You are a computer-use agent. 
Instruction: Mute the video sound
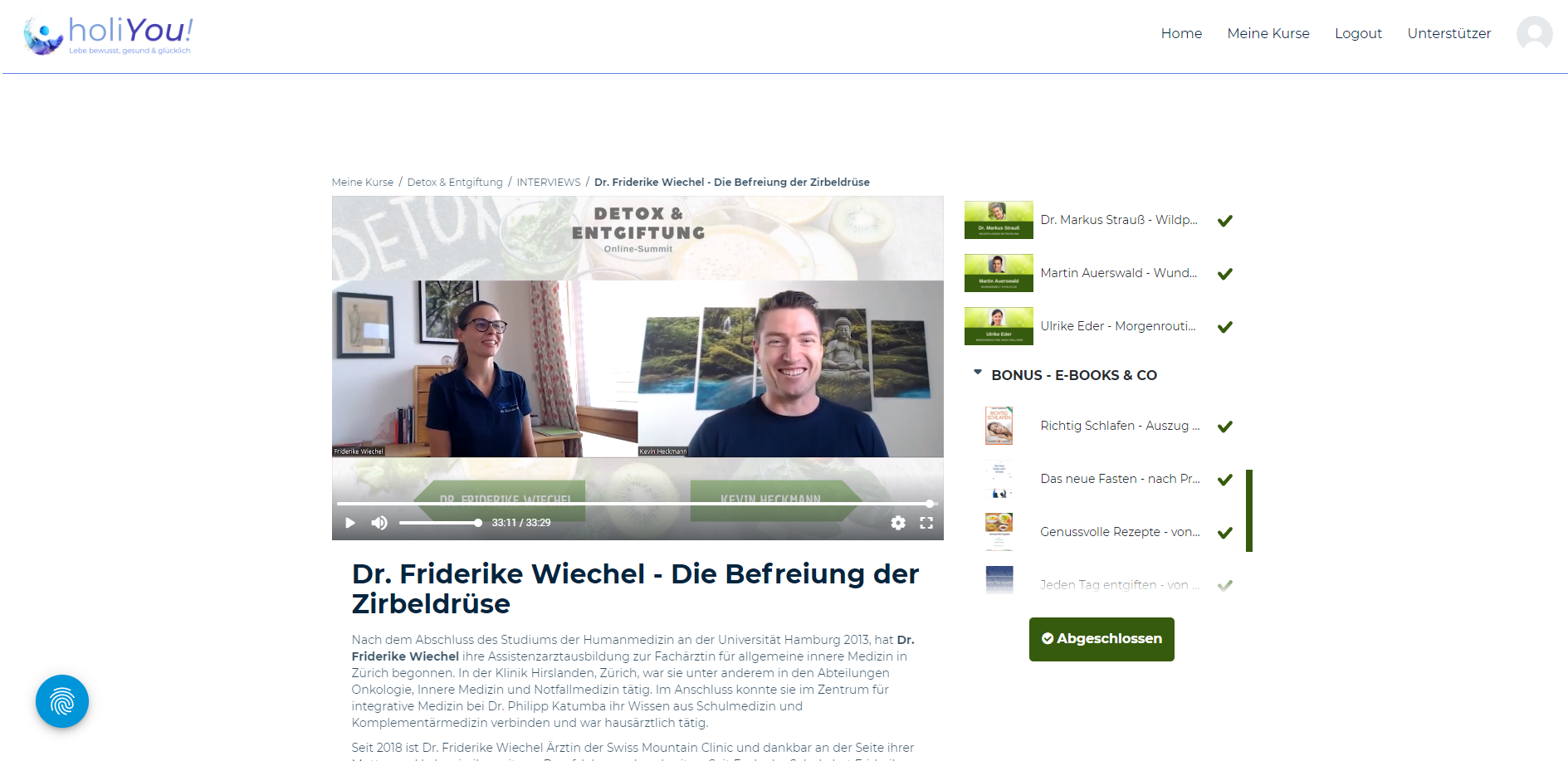tap(379, 523)
